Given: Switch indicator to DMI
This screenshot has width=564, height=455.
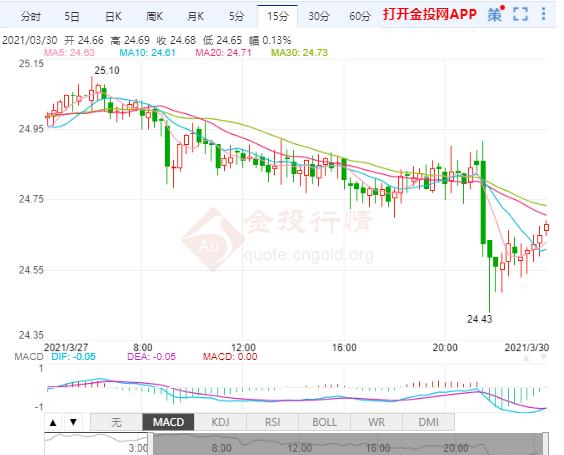Looking at the screenshot, I should (428, 422).
